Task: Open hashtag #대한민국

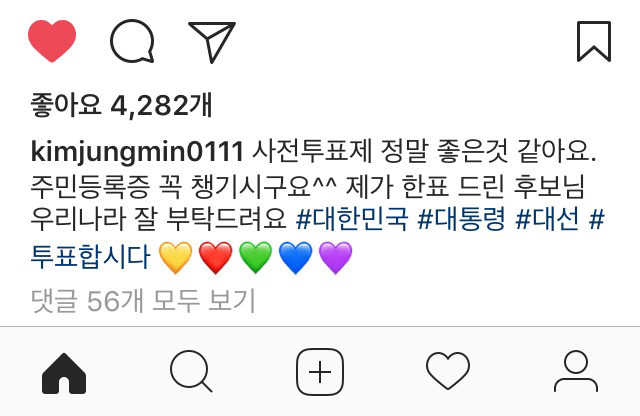Action: [x=352, y=220]
